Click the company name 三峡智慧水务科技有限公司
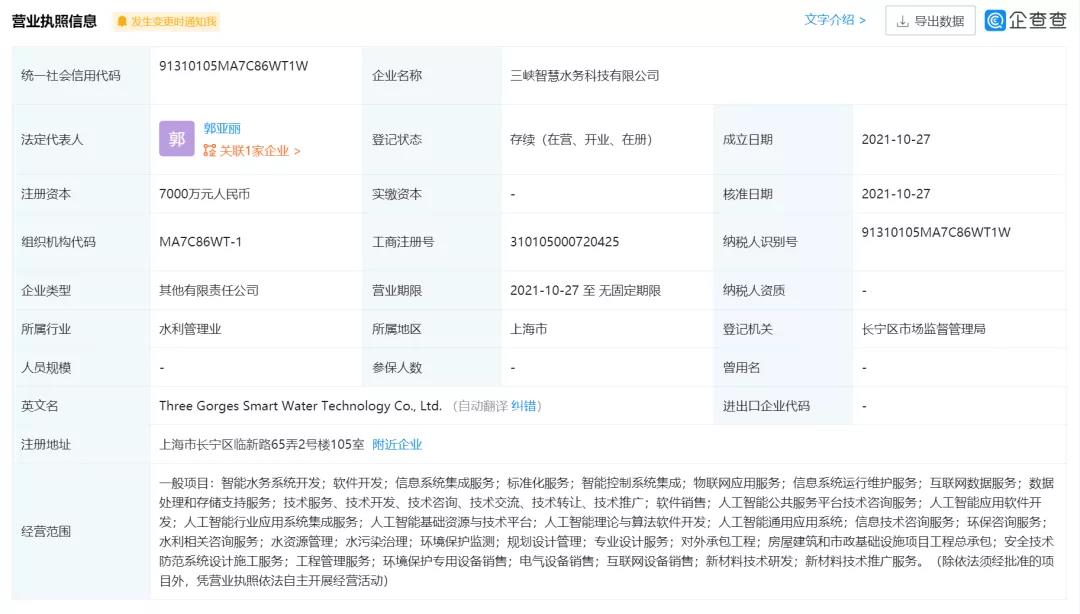1080x614 pixels. [x=585, y=75]
